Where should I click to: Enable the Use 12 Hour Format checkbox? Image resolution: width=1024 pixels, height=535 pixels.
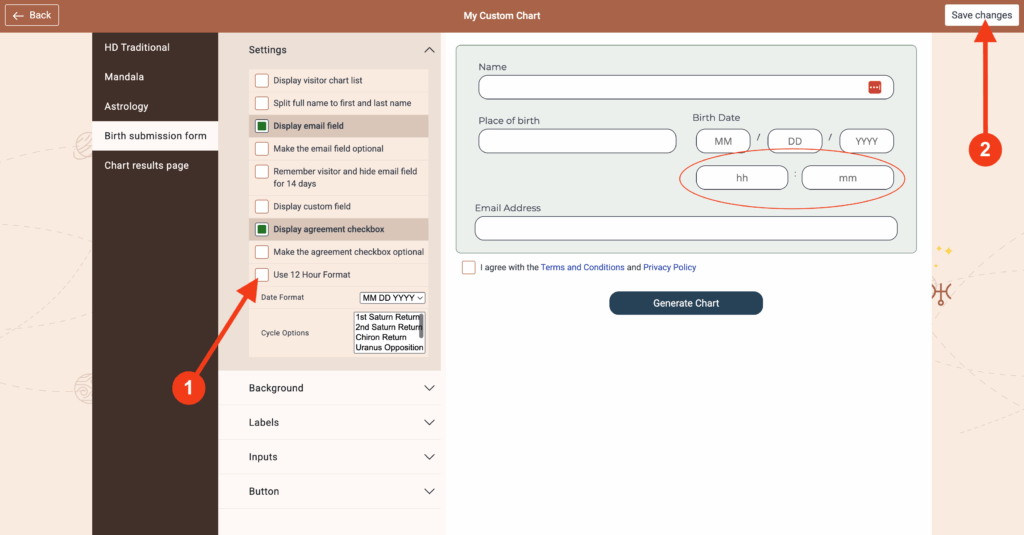tap(262, 275)
